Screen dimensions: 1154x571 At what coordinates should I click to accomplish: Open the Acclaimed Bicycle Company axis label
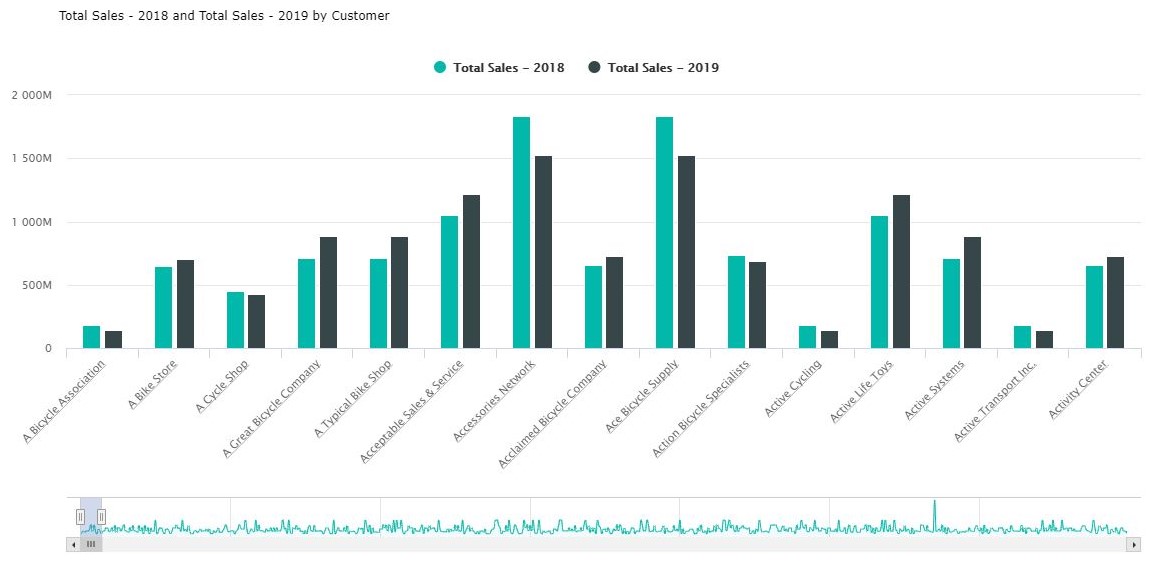(x=555, y=412)
